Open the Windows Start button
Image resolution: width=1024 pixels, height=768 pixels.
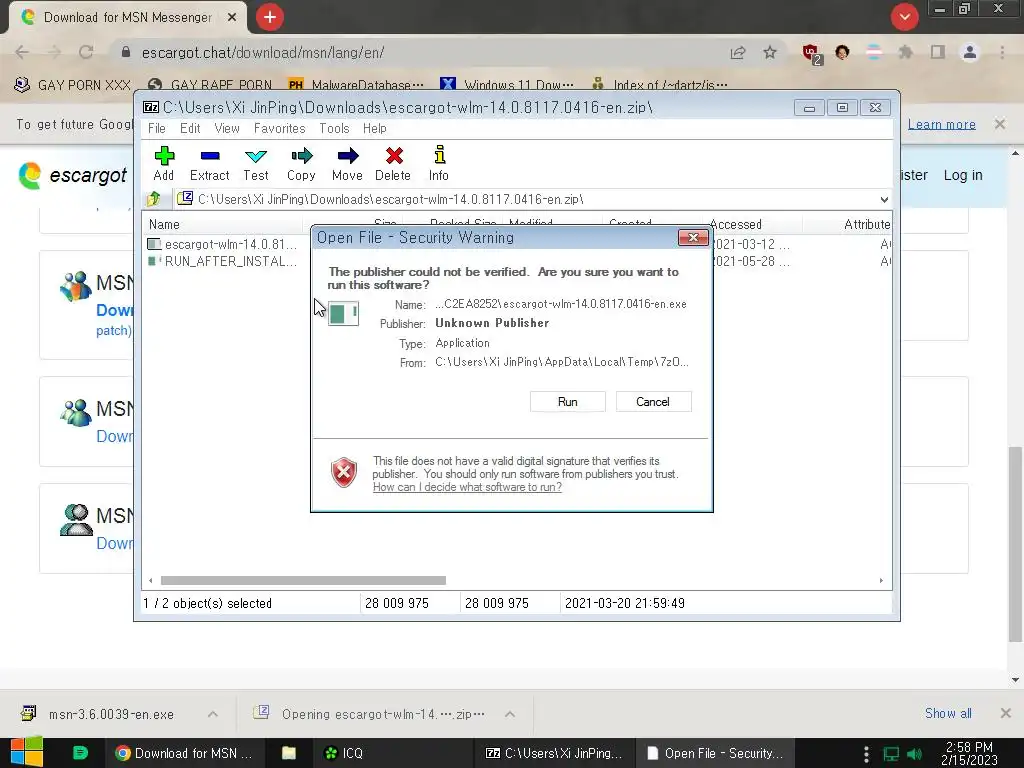tap(26, 753)
